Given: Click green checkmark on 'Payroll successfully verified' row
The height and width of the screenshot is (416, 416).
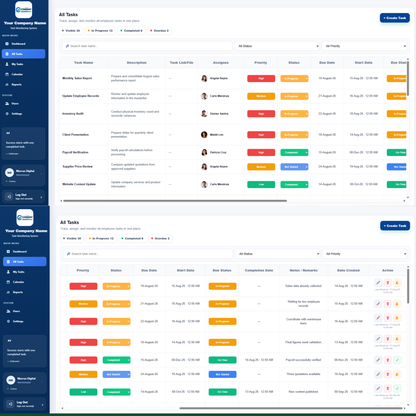Looking at the screenshot, I should click(397, 360).
